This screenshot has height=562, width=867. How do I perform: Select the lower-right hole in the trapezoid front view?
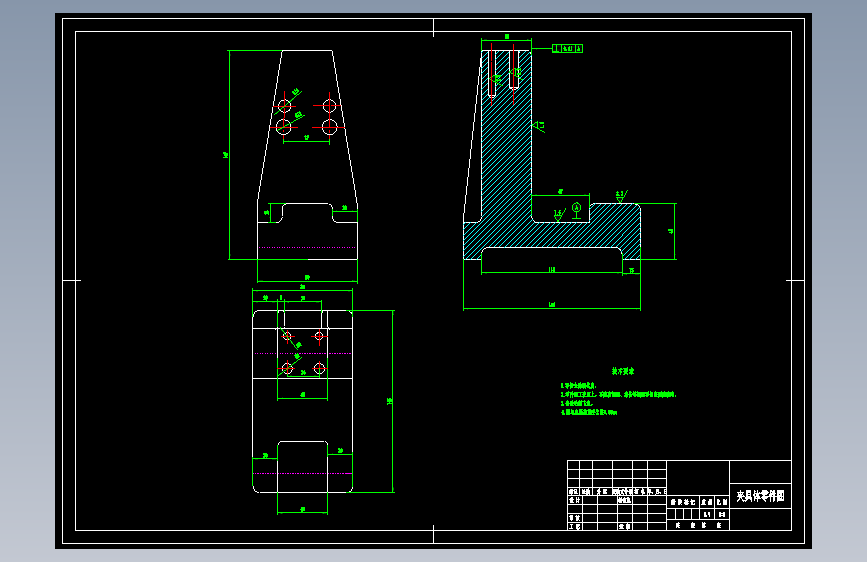(x=330, y=127)
